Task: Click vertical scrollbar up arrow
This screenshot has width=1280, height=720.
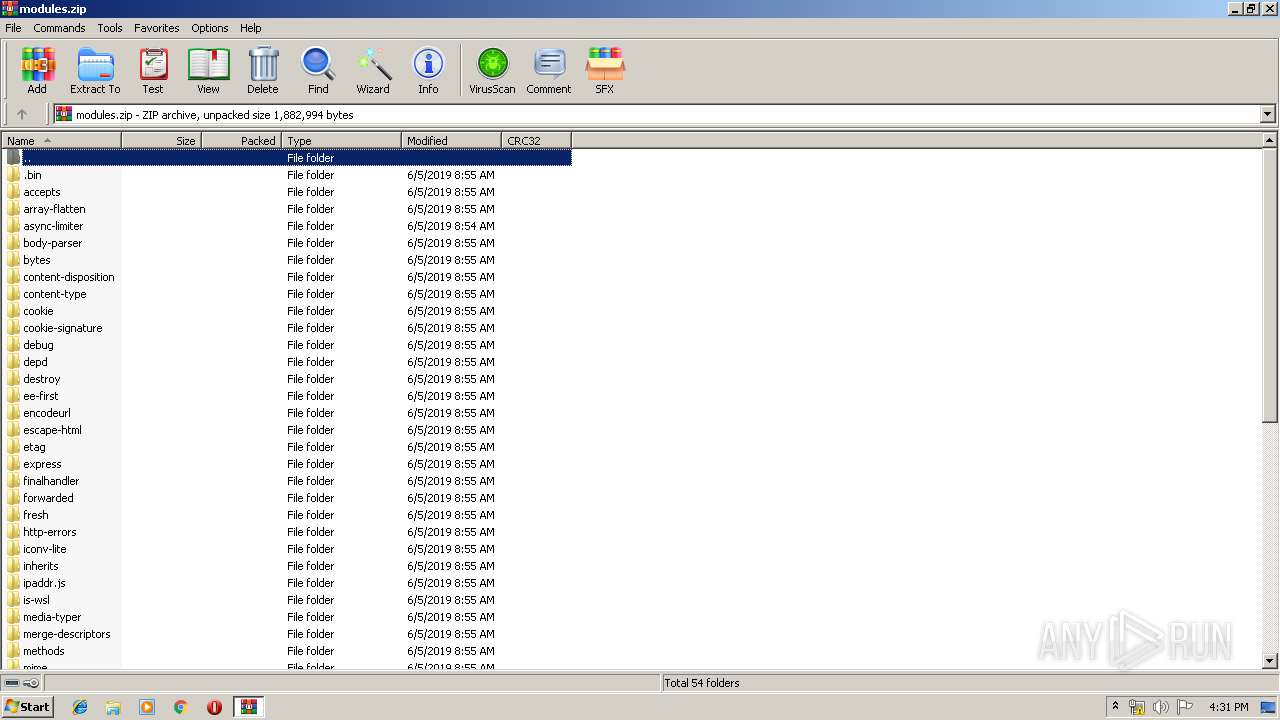Action: coord(1270,141)
